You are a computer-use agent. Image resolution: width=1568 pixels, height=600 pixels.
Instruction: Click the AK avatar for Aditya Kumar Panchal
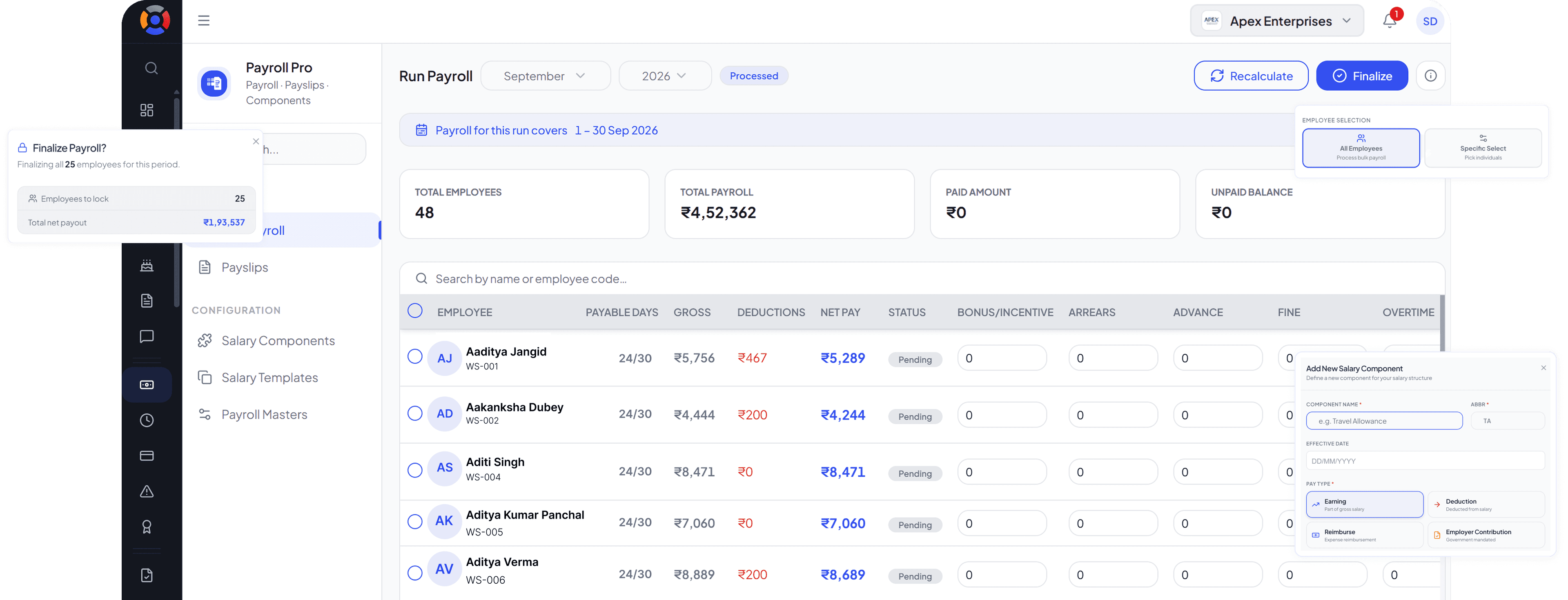coord(444,521)
